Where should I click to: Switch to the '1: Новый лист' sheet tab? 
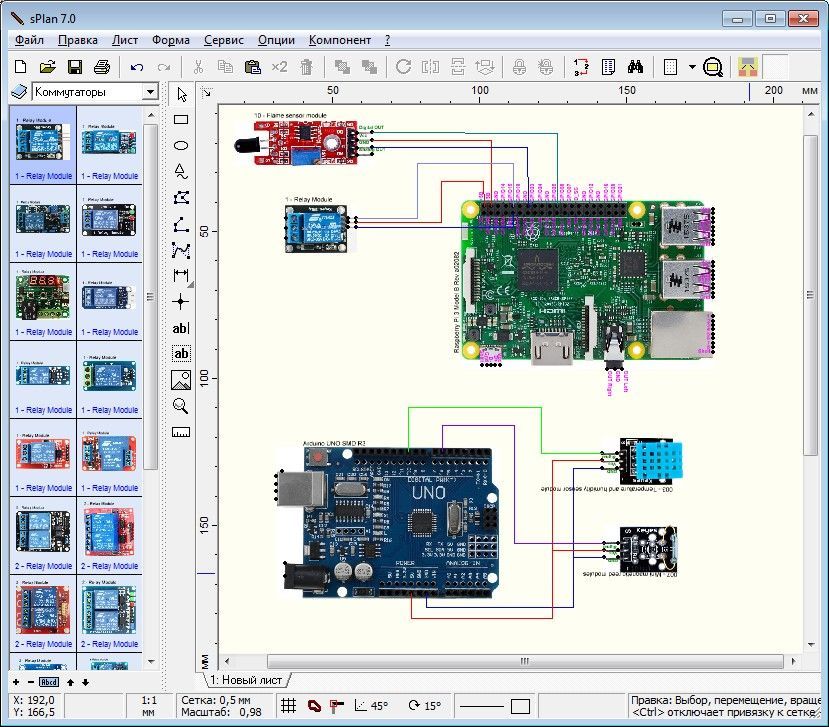click(x=246, y=680)
